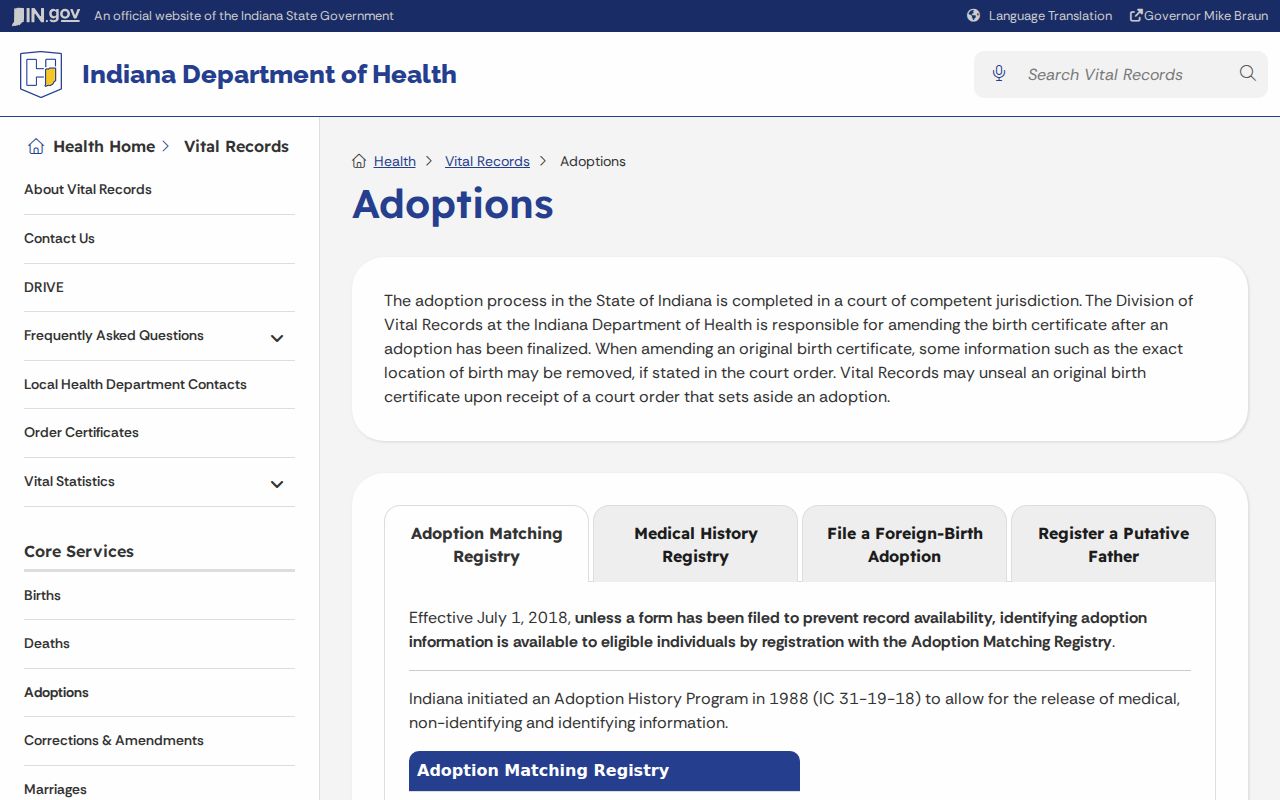Open the DRIVE sidebar link
The height and width of the screenshot is (800, 1280).
pyautogui.click(x=44, y=287)
